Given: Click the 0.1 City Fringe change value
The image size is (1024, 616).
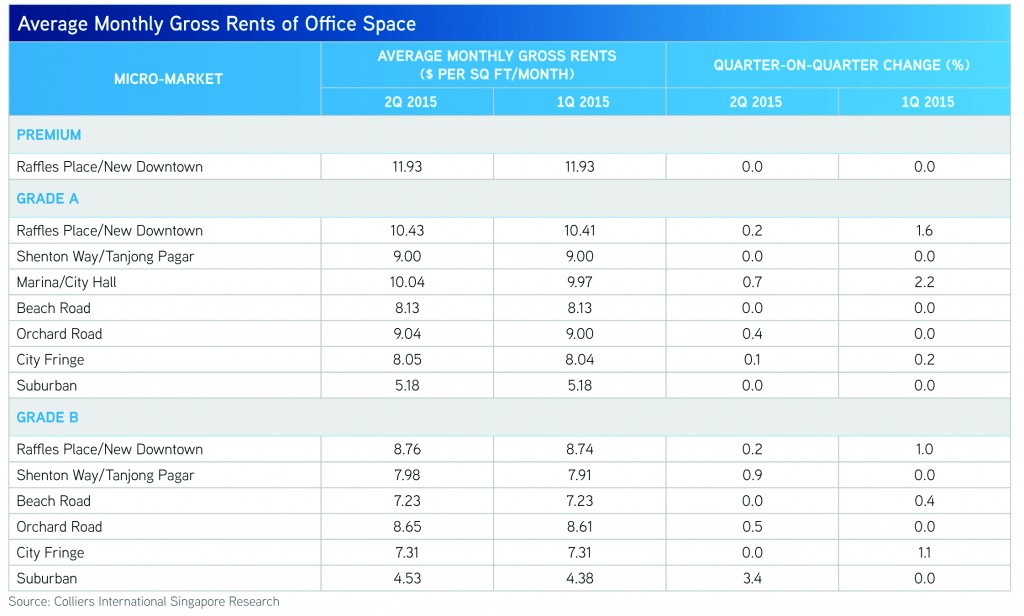Looking at the screenshot, I should coord(752,360).
